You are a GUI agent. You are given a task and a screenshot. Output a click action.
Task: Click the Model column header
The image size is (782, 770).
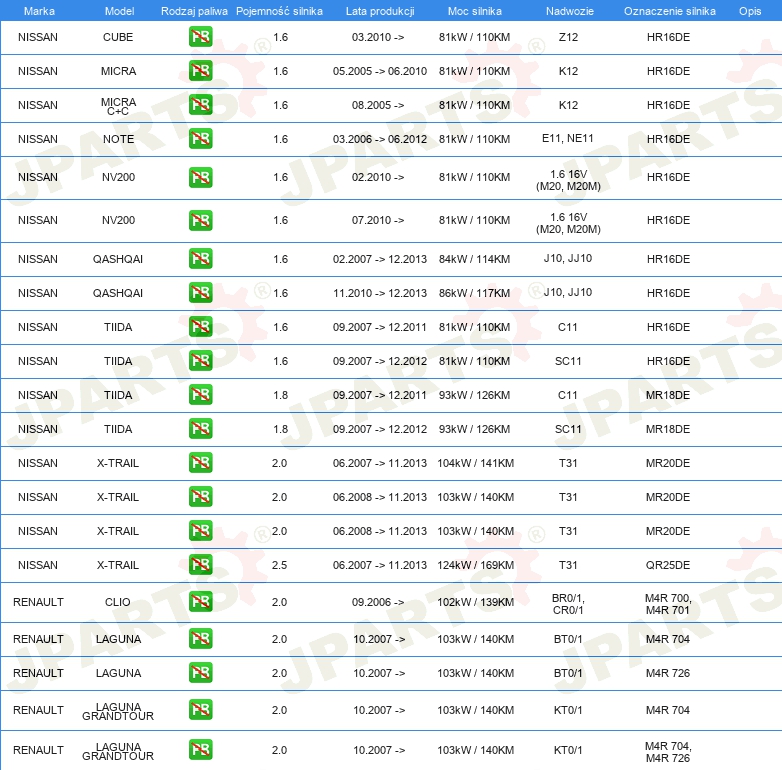pyautogui.click(x=119, y=11)
